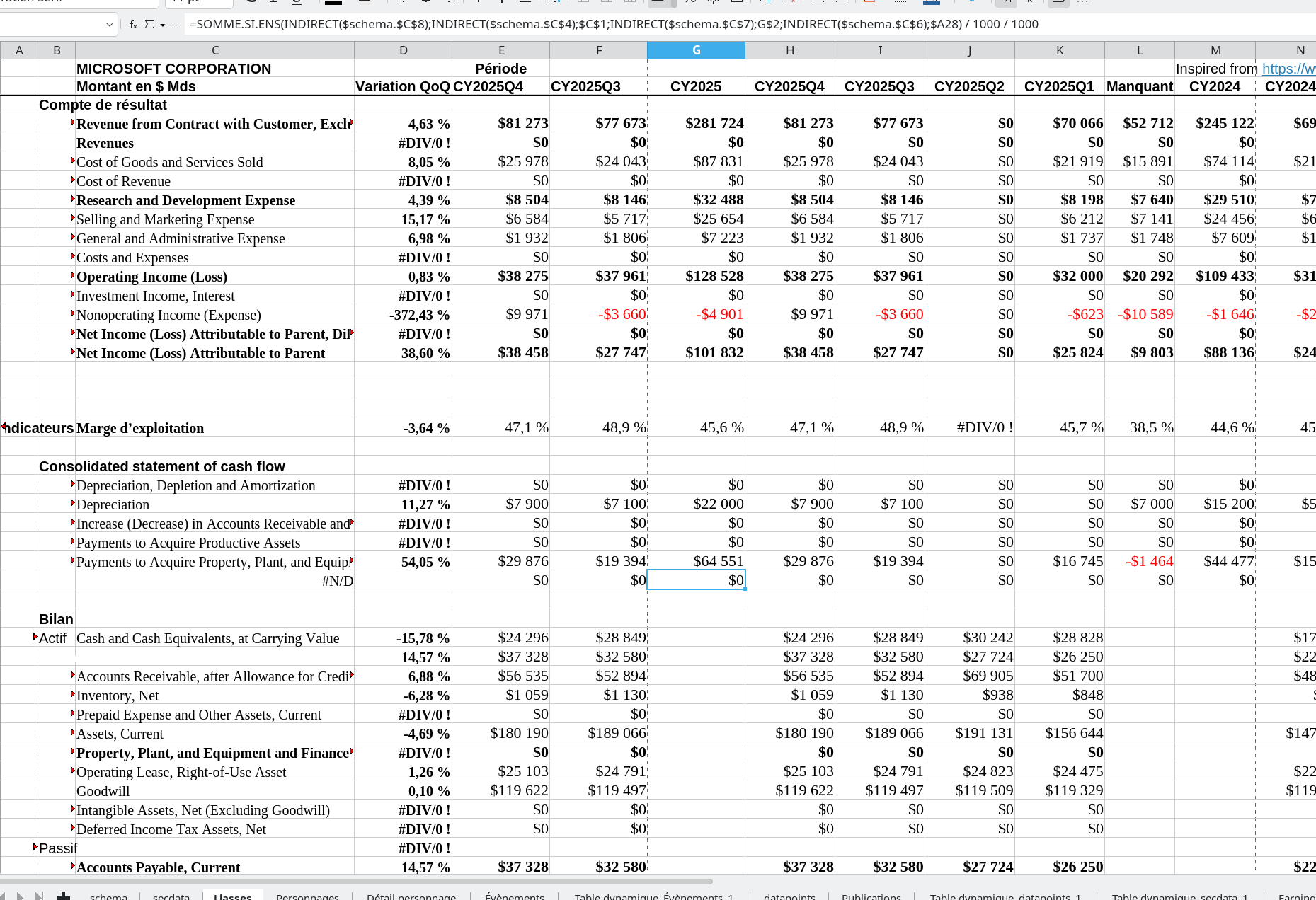Select the $64 551 payments cell
The height and width of the screenshot is (900, 1316).
click(x=696, y=562)
